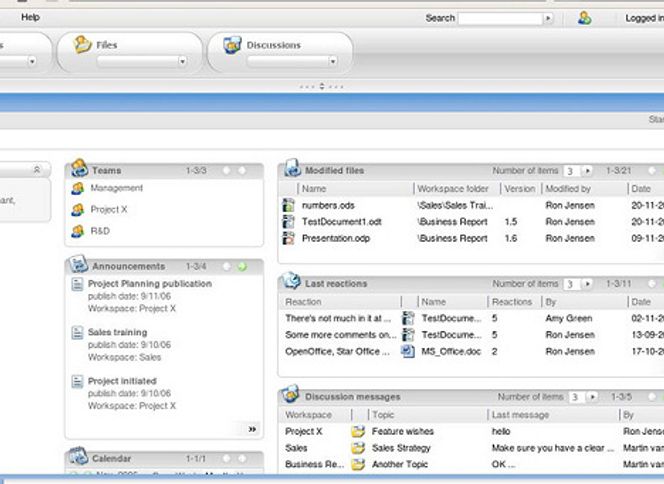The height and width of the screenshot is (484, 664).
Task: Click document icon for Sales training
Action: pyautogui.click(x=77, y=333)
